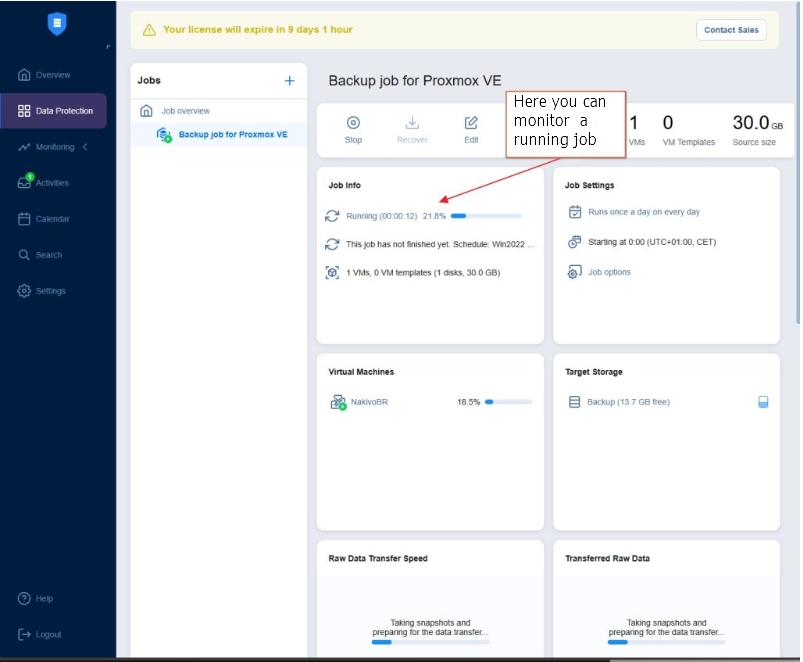
Task: Select Job overview in Jobs tree
Action: 185,111
